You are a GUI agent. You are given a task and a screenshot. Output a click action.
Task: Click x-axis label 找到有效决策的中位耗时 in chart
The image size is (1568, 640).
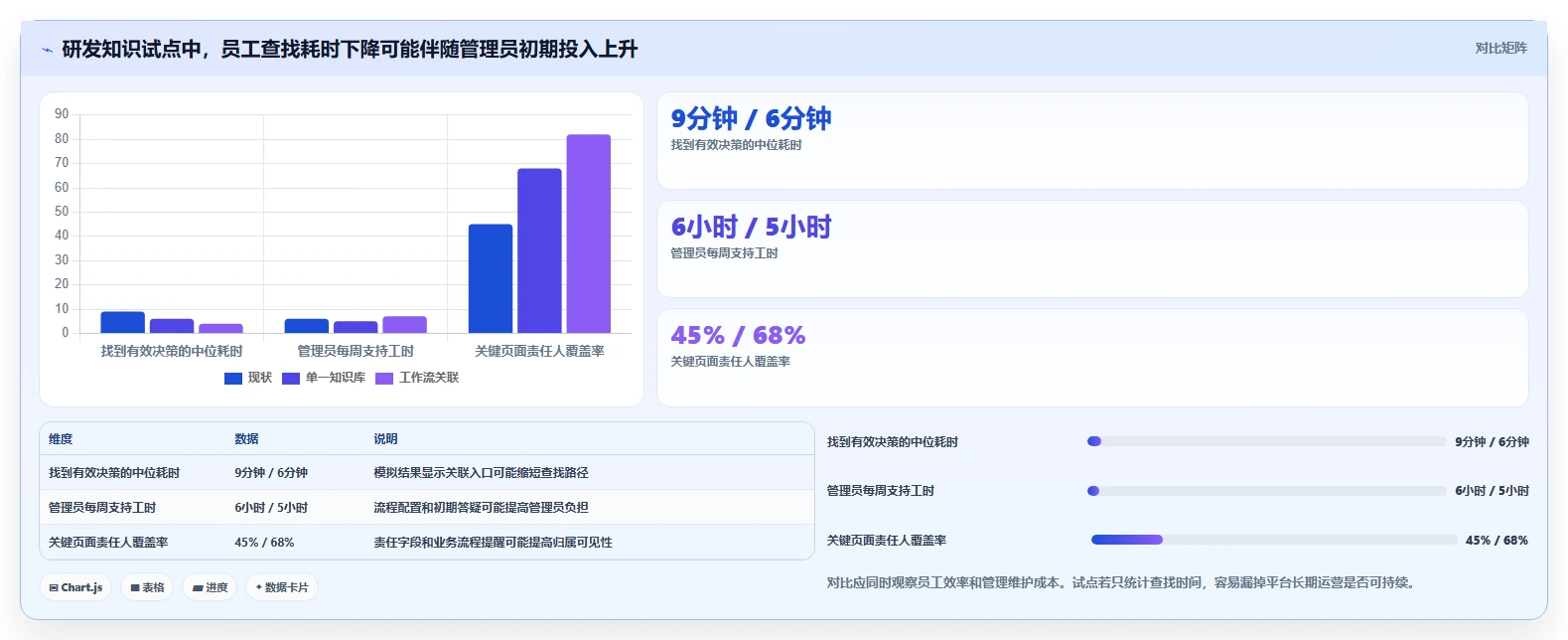coord(172,351)
